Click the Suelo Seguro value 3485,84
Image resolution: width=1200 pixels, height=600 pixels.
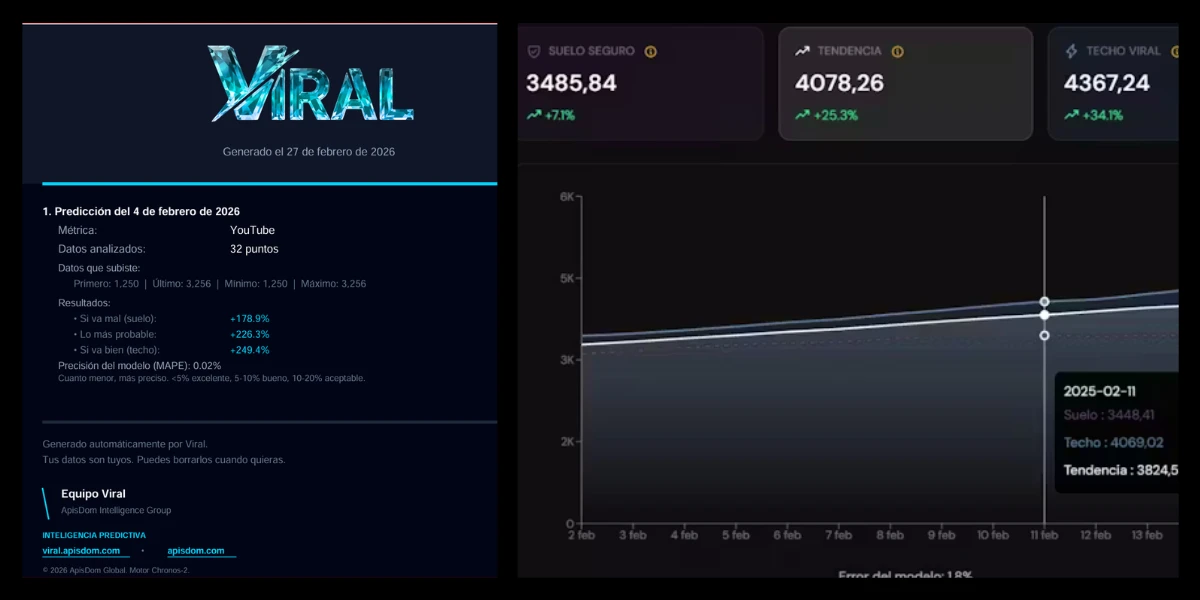(570, 82)
